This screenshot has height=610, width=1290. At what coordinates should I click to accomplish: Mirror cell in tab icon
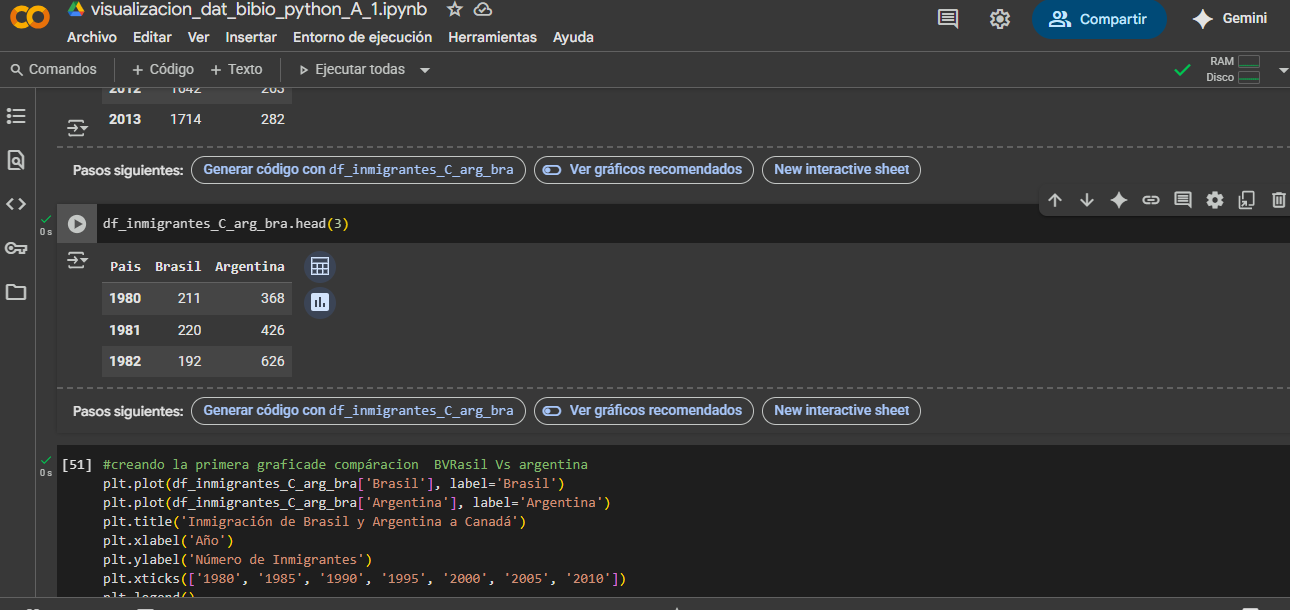[1247, 200]
